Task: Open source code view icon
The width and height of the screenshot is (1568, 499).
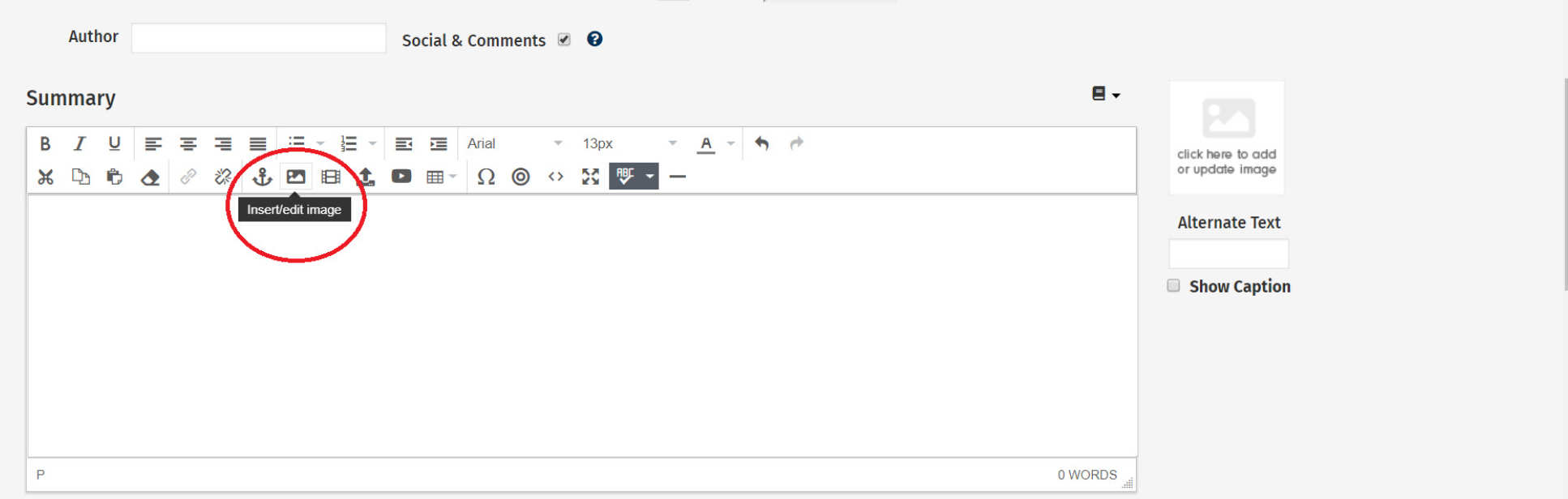Action: (555, 177)
